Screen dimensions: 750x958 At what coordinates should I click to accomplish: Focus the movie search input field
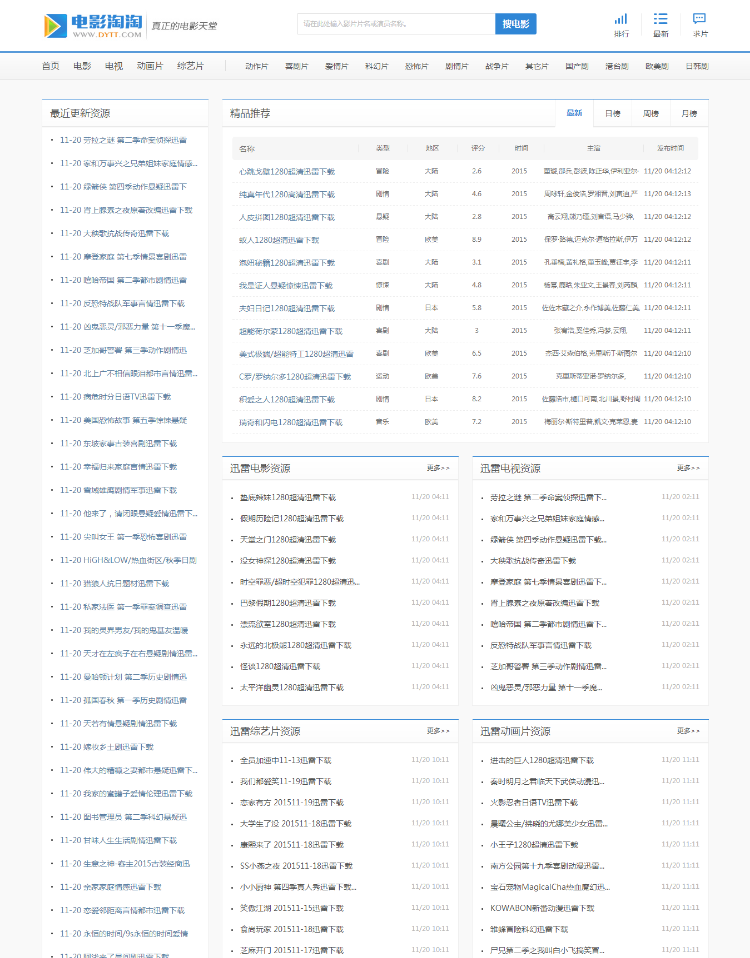tap(396, 24)
